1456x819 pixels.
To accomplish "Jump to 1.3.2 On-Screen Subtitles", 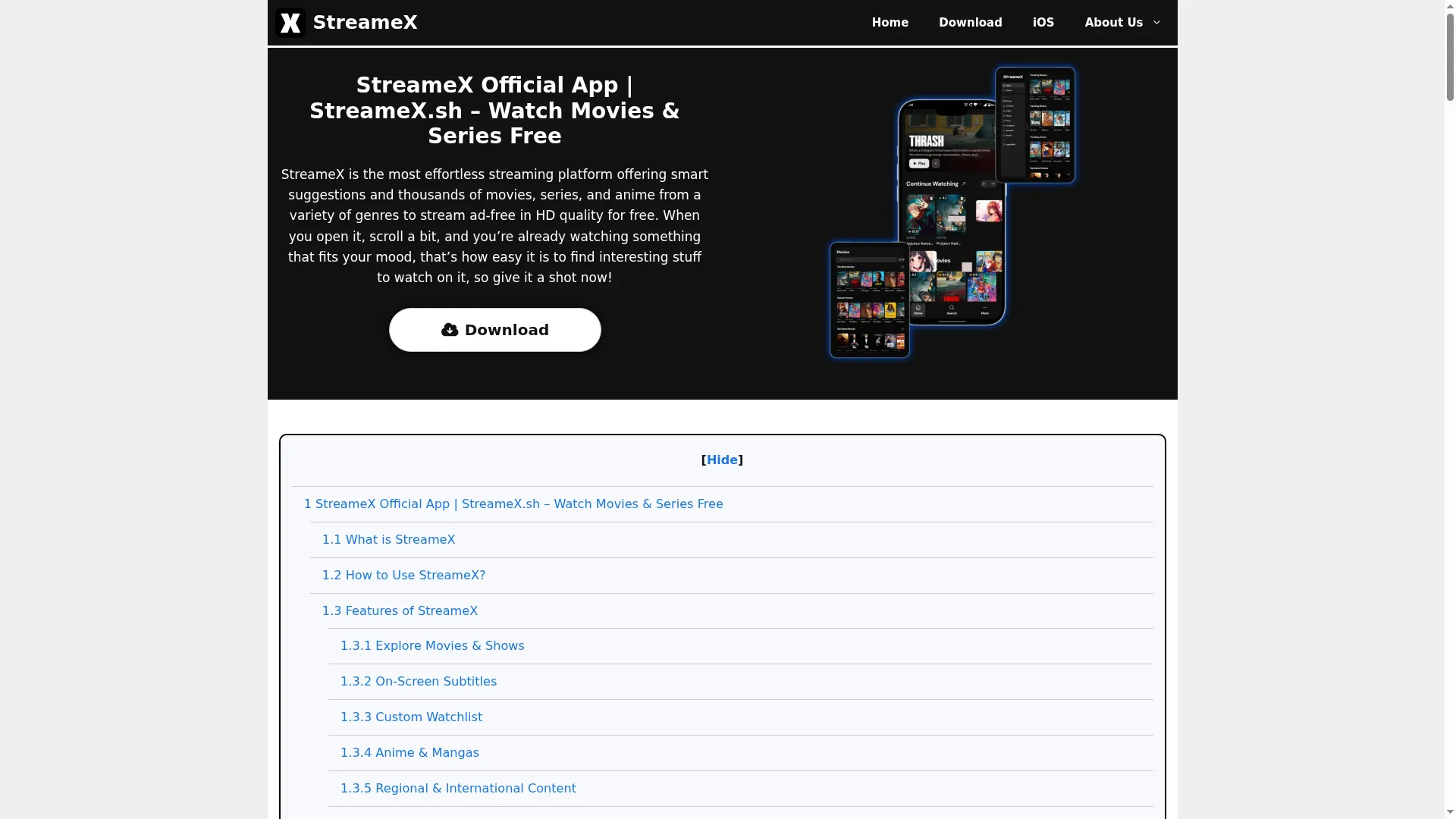I will coord(419,682).
